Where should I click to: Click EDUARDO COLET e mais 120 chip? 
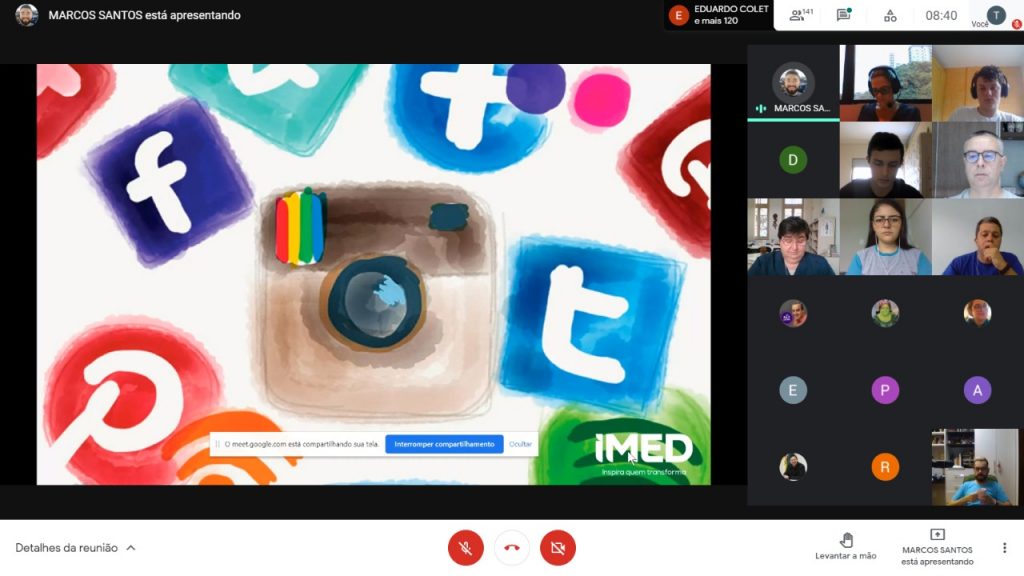718,15
